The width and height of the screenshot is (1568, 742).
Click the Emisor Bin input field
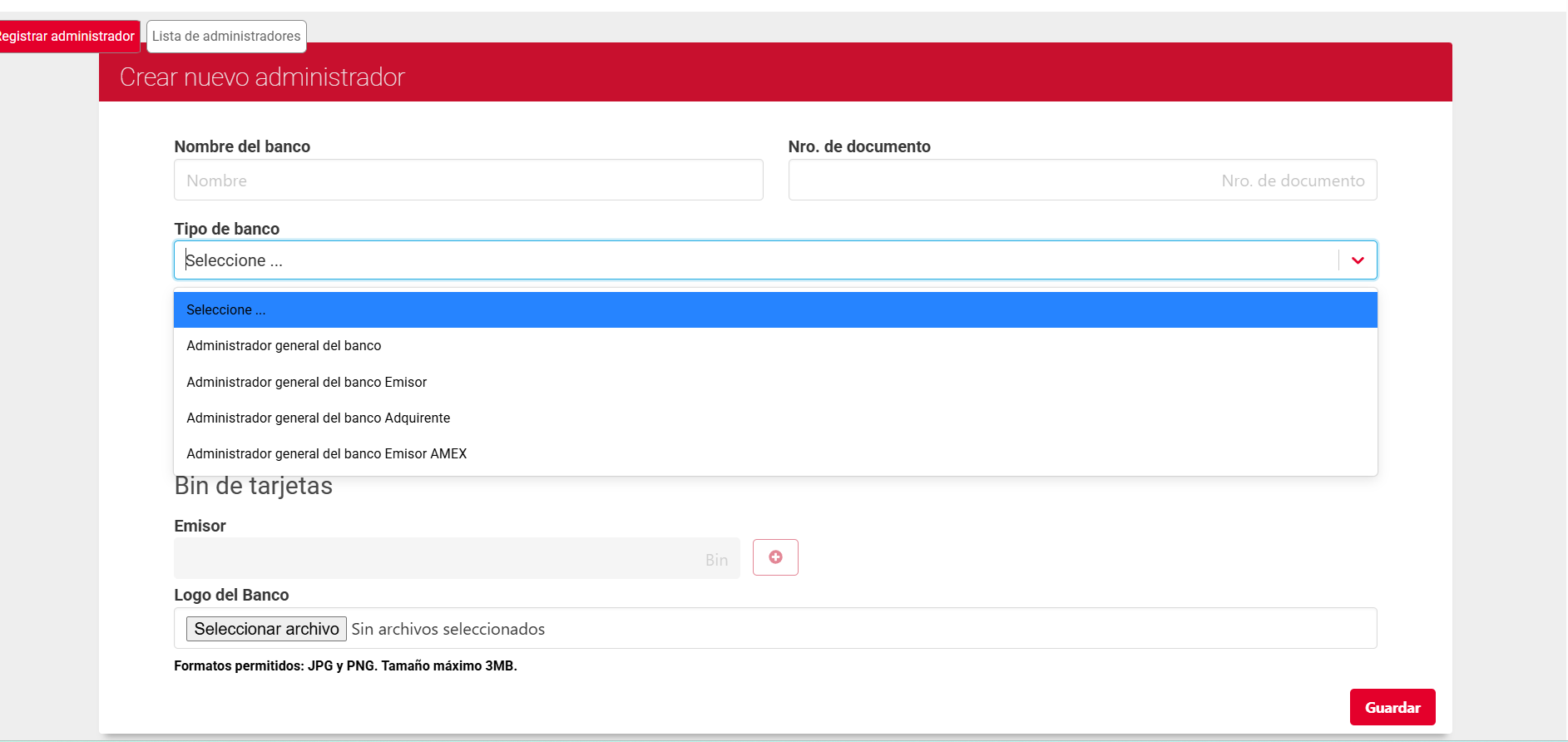[457, 559]
